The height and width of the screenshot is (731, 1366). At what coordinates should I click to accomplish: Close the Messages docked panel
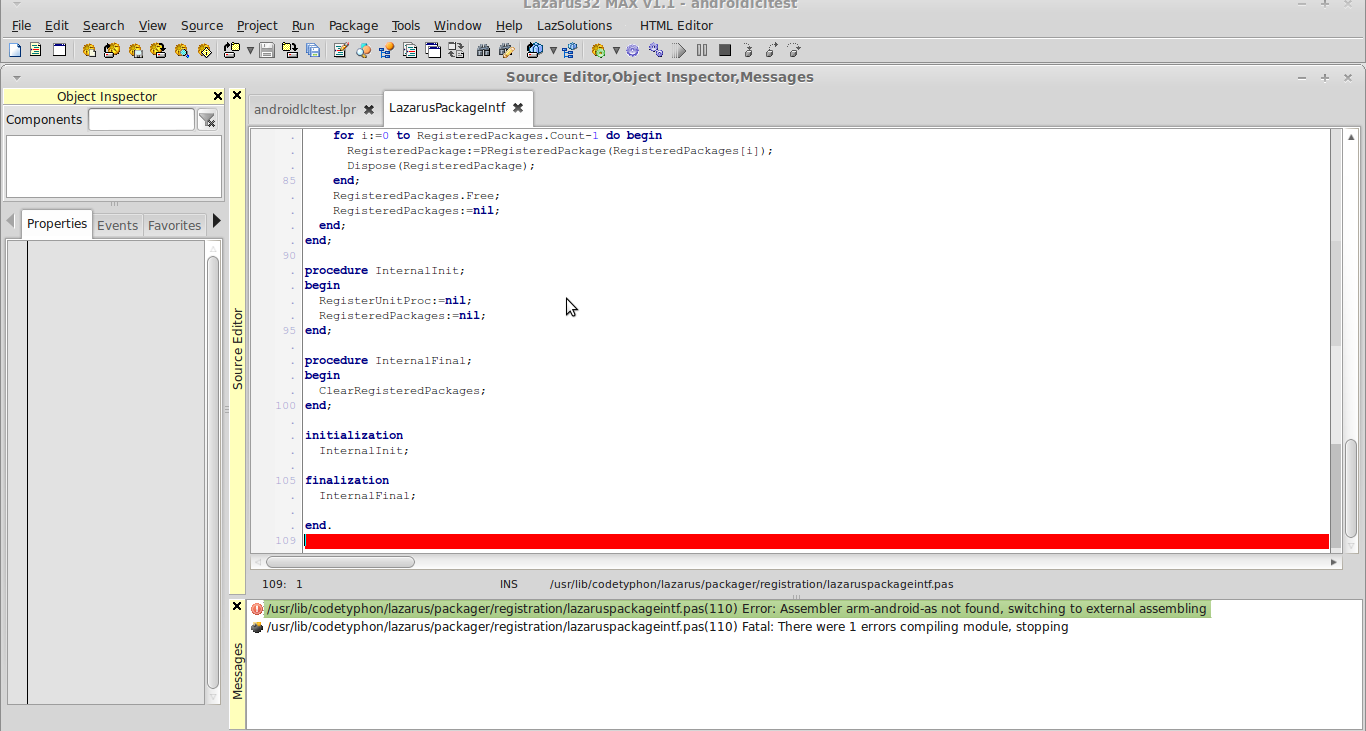pyautogui.click(x=237, y=606)
